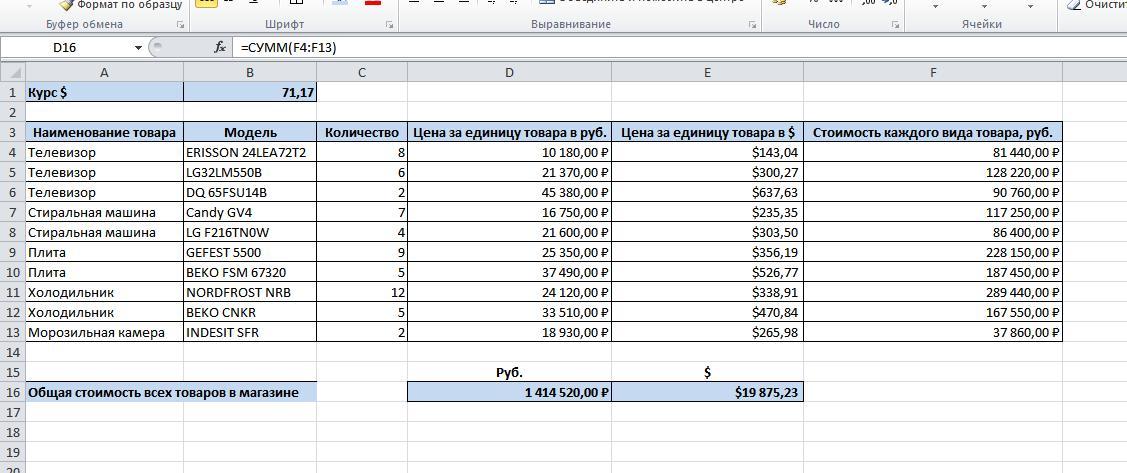
Task: Click the Name Box showing D16
Action: point(66,48)
